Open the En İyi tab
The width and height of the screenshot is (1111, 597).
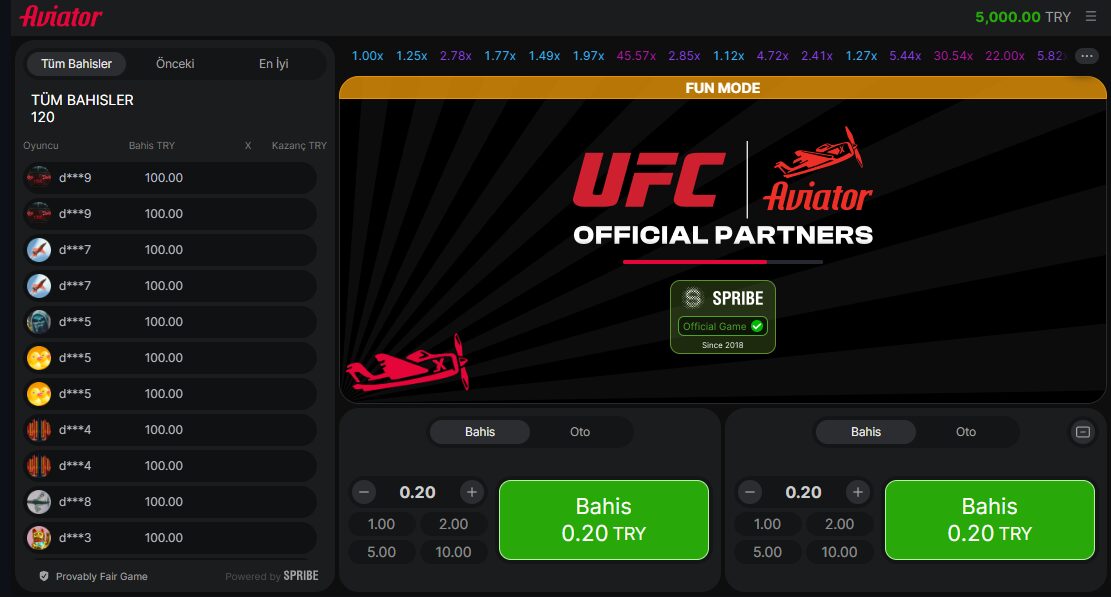pos(273,64)
